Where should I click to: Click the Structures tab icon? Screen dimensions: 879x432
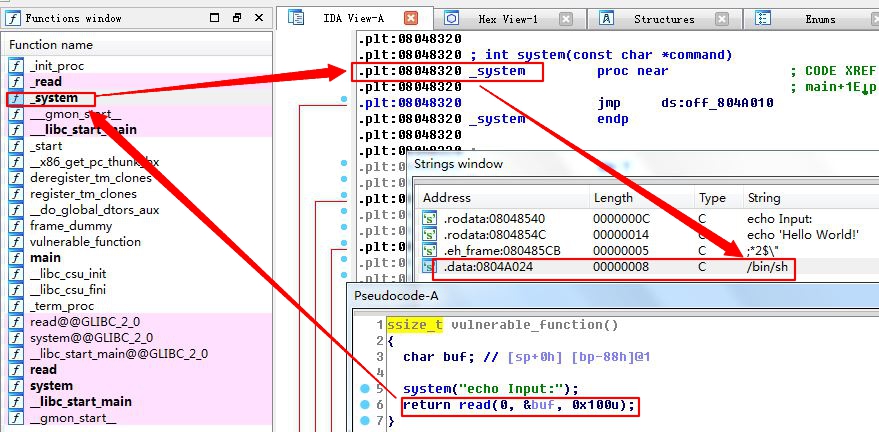(607, 18)
